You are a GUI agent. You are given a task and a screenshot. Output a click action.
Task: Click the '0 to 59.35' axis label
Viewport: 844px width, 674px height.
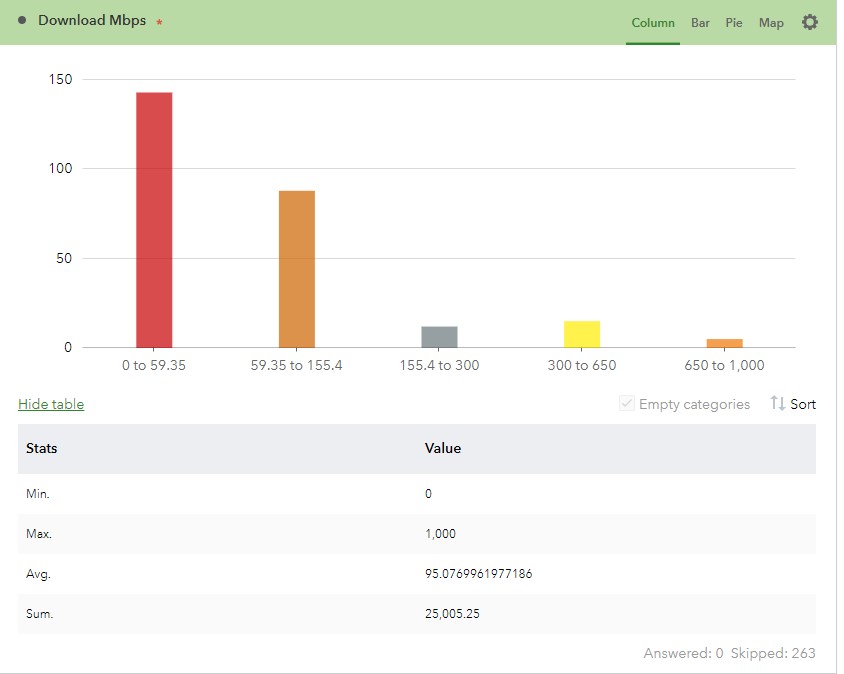coord(154,366)
